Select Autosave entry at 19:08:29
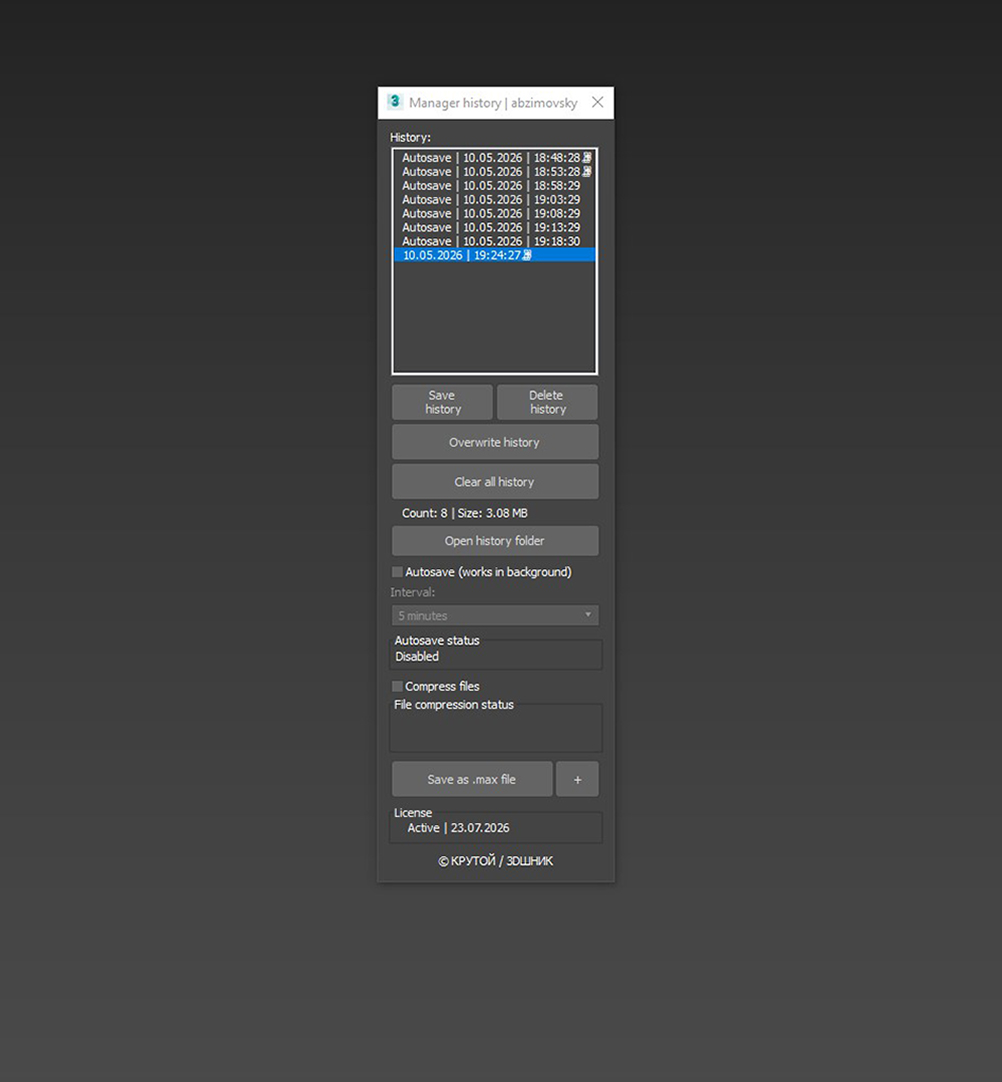The image size is (1002, 1082). 494,213
